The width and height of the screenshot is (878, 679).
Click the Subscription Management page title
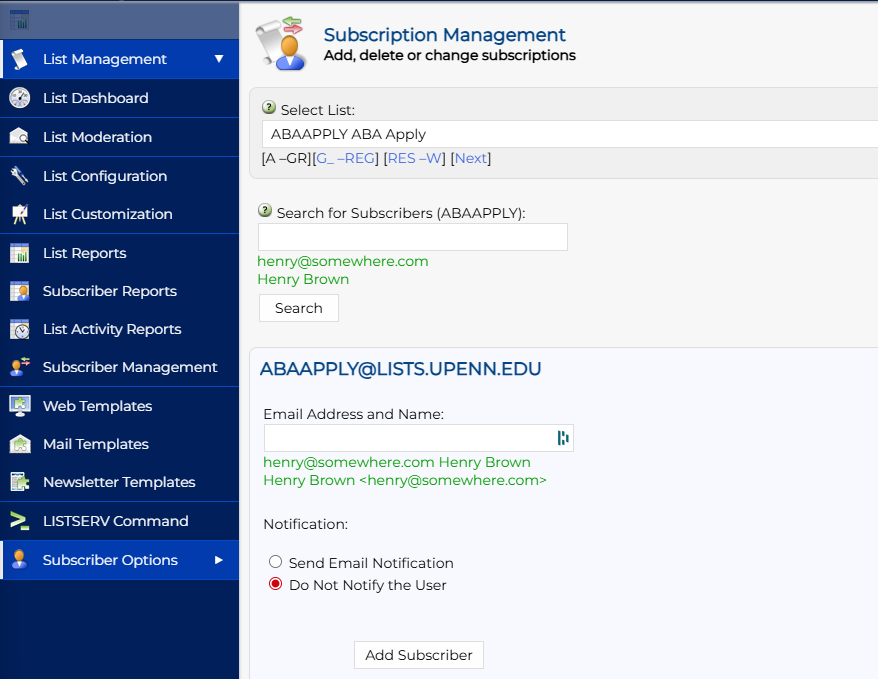tap(445, 35)
